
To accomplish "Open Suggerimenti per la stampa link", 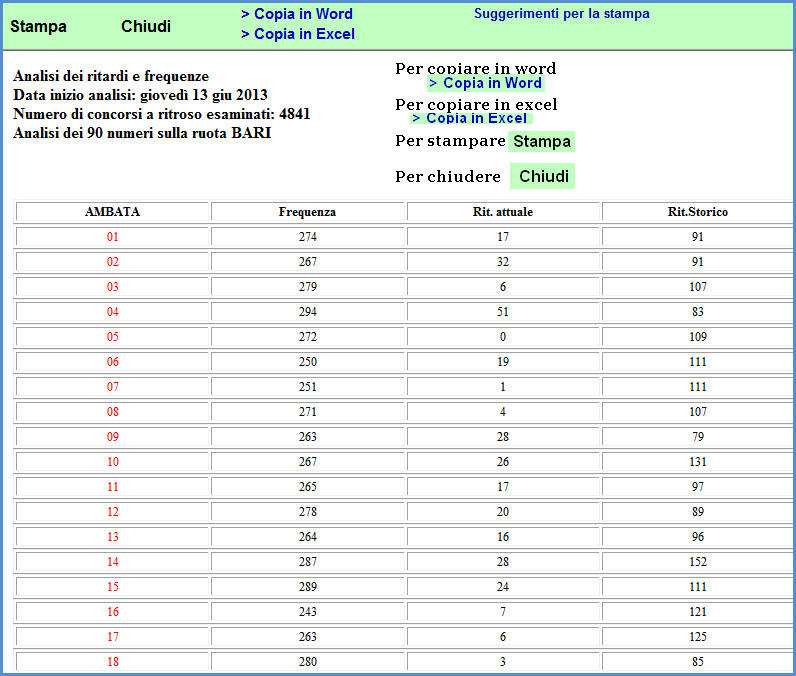I will (x=561, y=14).
